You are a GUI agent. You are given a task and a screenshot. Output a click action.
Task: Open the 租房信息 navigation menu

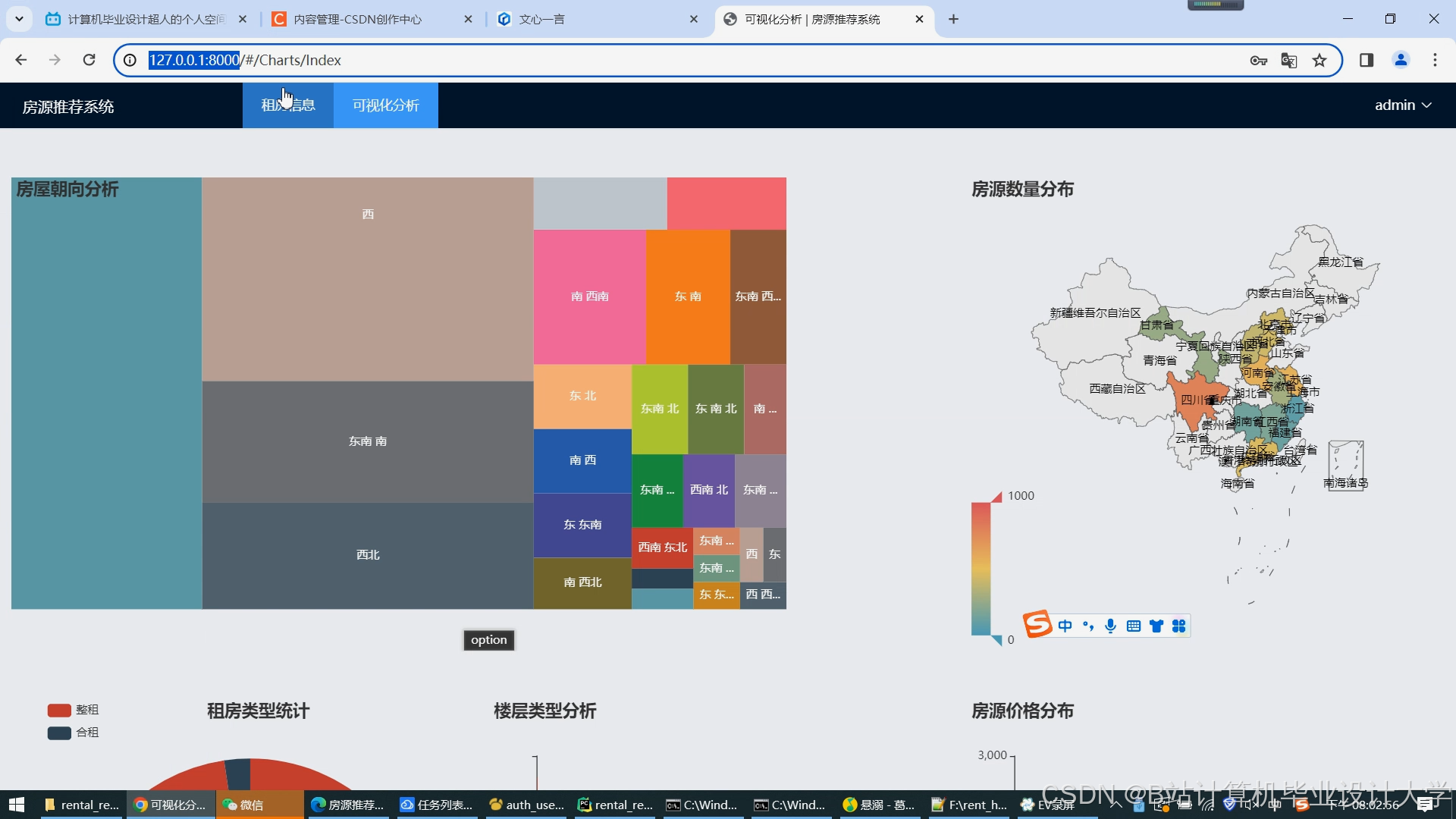tap(288, 105)
